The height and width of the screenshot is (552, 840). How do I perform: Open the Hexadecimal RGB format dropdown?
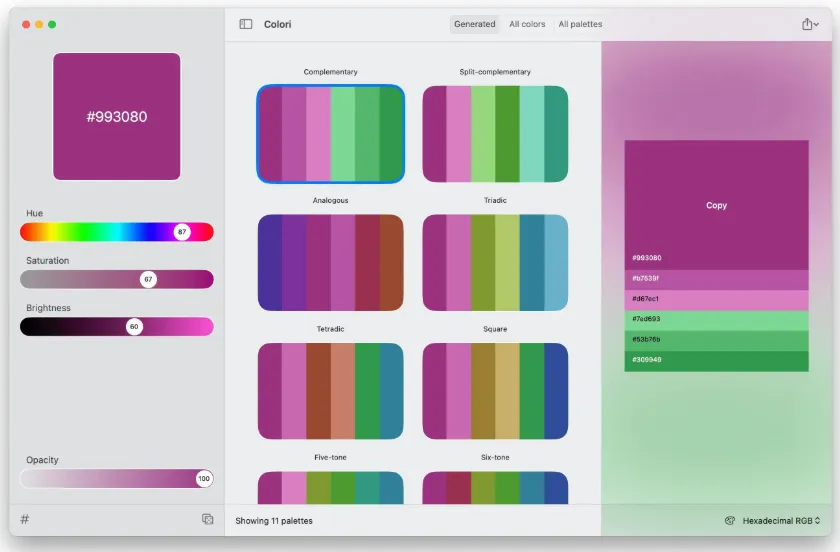point(781,520)
